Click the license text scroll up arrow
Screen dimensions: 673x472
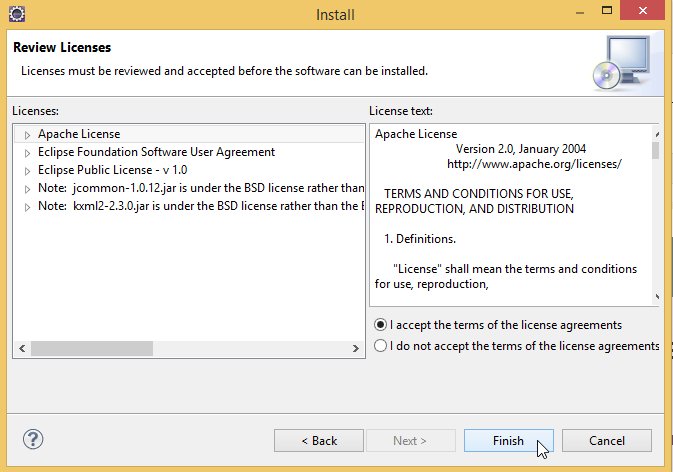pyautogui.click(x=657, y=134)
